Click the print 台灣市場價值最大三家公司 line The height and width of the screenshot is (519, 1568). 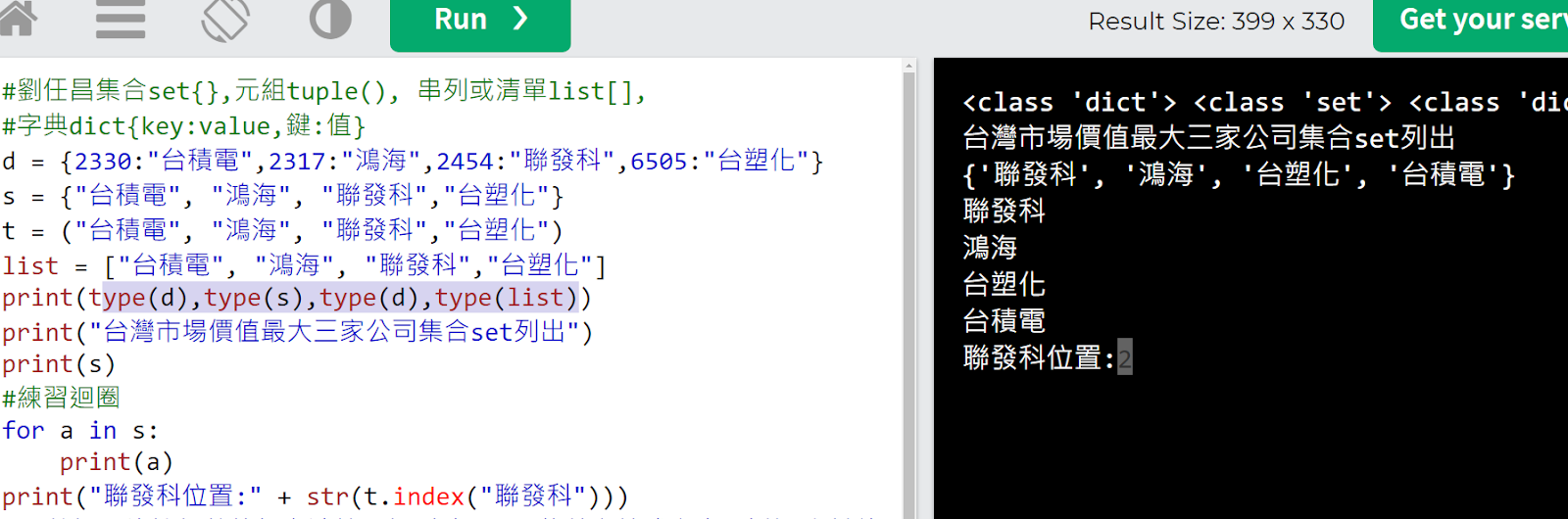click(297, 332)
